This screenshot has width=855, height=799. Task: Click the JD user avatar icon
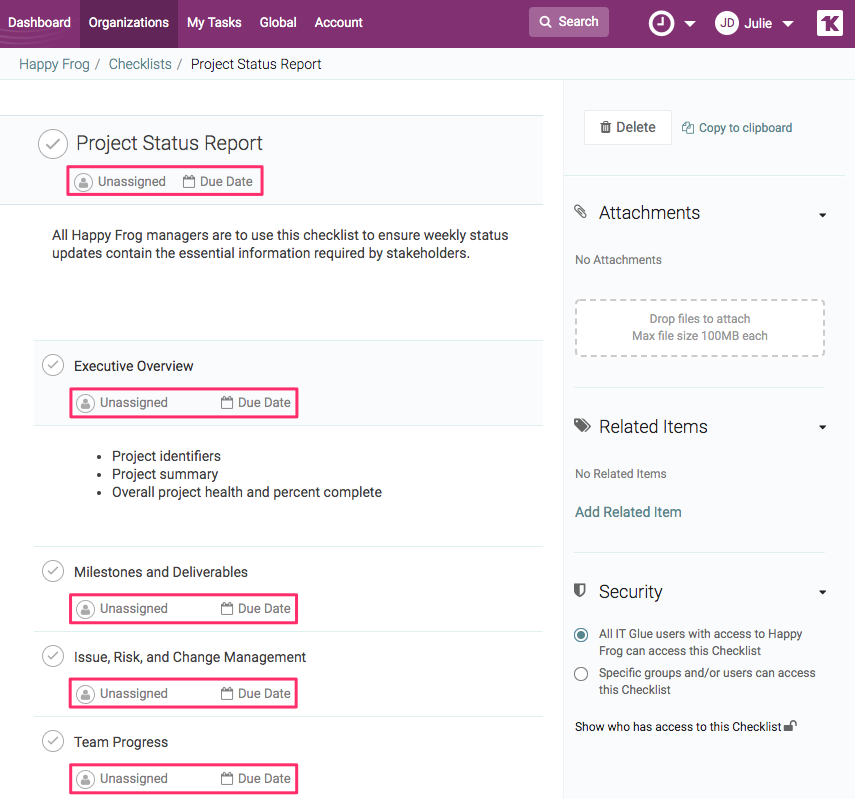pos(727,23)
